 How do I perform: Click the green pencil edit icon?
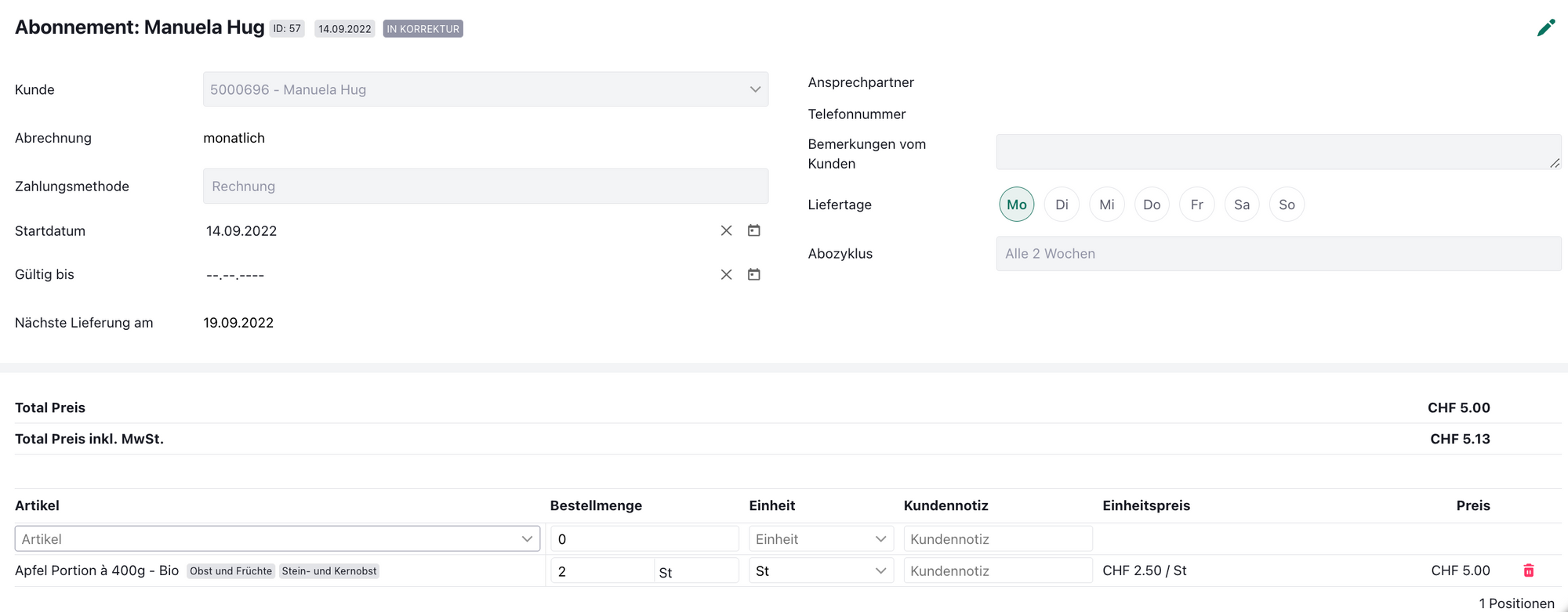[x=1545, y=28]
